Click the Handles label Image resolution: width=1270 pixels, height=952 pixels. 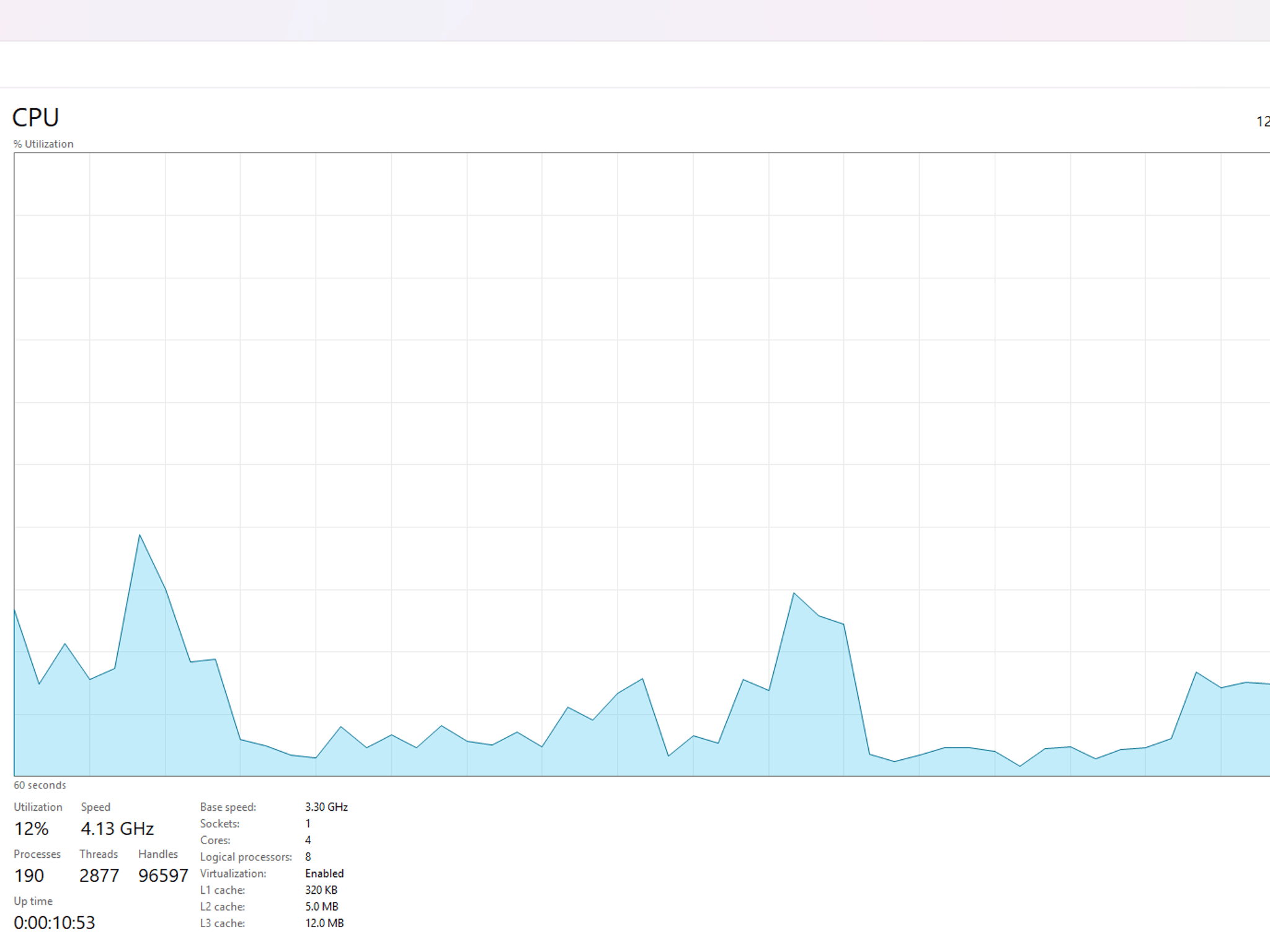pos(158,854)
